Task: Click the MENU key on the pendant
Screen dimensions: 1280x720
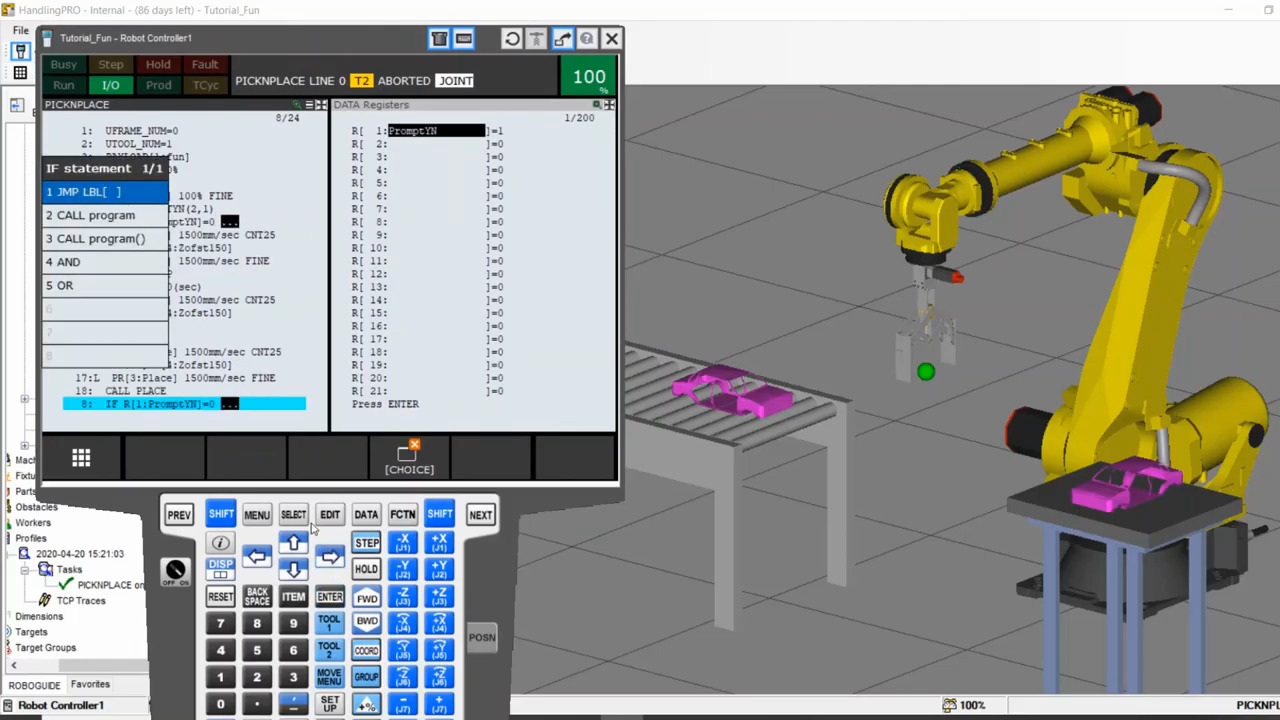Action: click(x=257, y=515)
